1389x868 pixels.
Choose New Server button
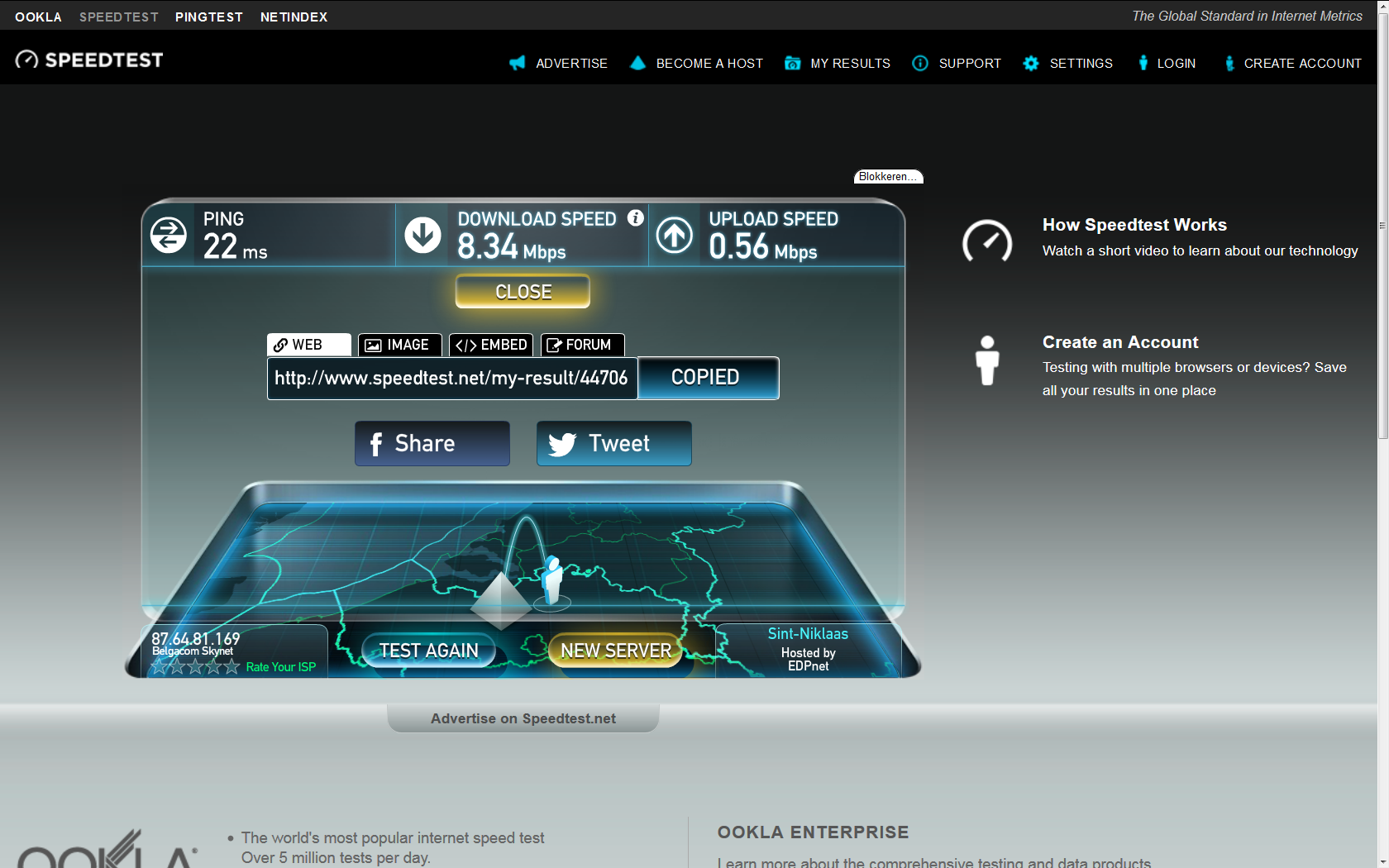tap(616, 651)
